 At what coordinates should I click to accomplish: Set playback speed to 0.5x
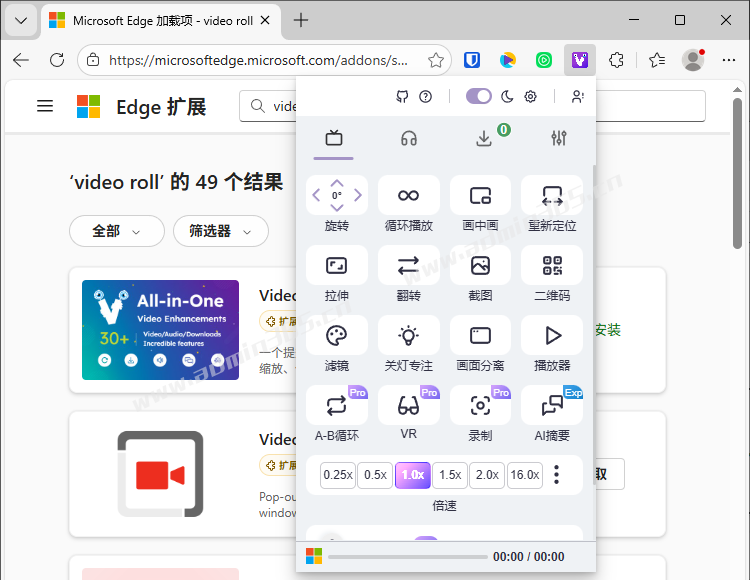click(x=376, y=475)
